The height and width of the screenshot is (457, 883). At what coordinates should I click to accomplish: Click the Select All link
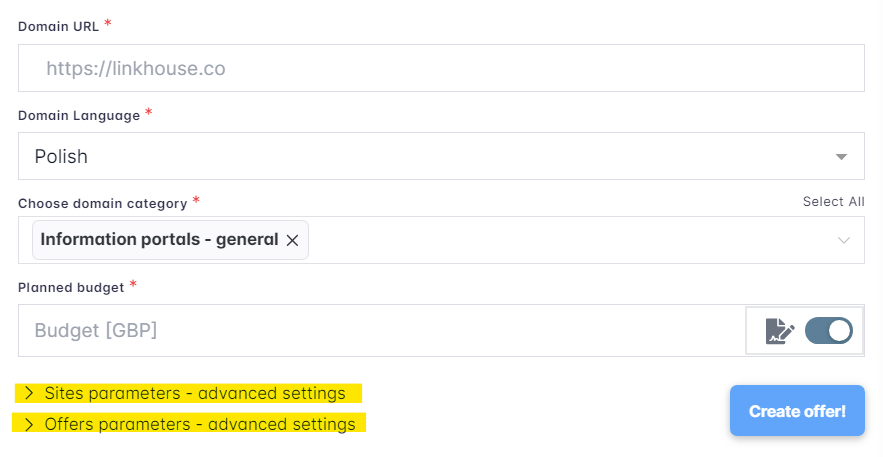coord(833,202)
